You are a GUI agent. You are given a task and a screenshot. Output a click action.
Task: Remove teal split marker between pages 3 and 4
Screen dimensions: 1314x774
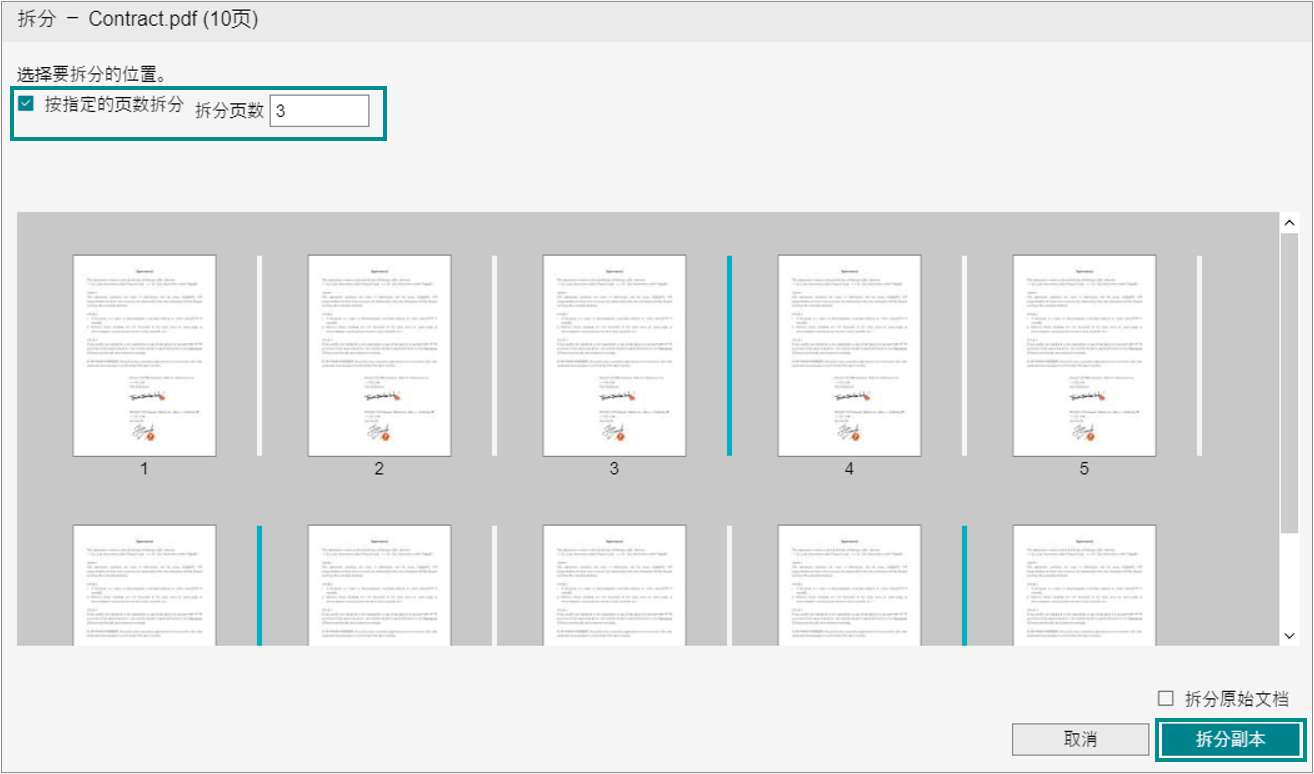(729, 355)
